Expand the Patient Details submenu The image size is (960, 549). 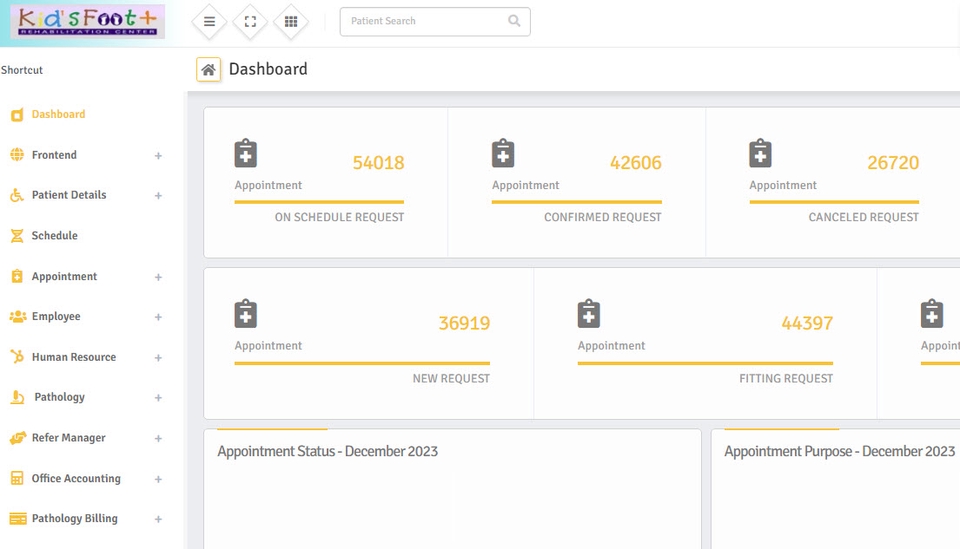click(x=158, y=196)
